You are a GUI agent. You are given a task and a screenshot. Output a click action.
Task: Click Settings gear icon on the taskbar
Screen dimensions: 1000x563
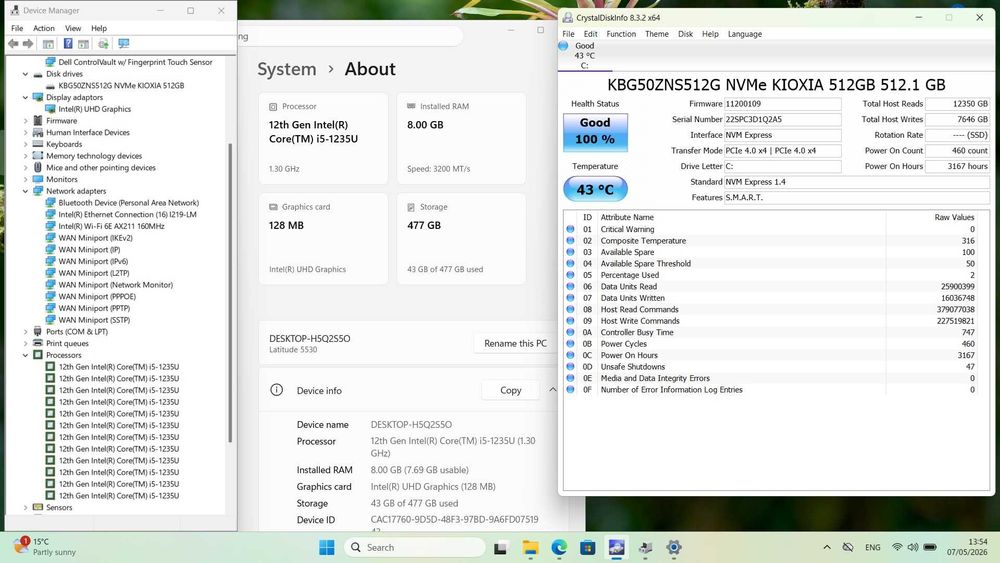[674, 547]
